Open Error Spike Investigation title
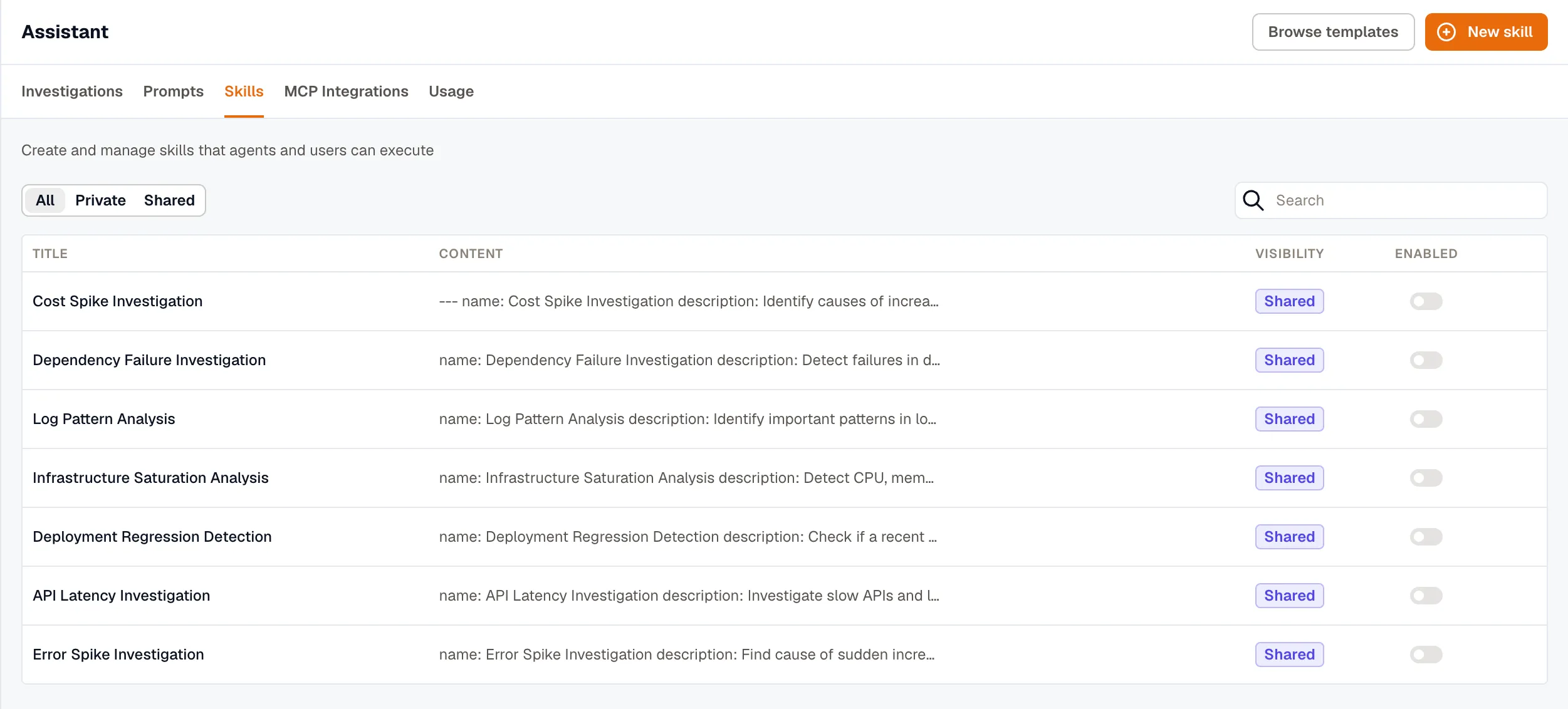Viewport: 1568px width, 709px height. pos(118,655)
